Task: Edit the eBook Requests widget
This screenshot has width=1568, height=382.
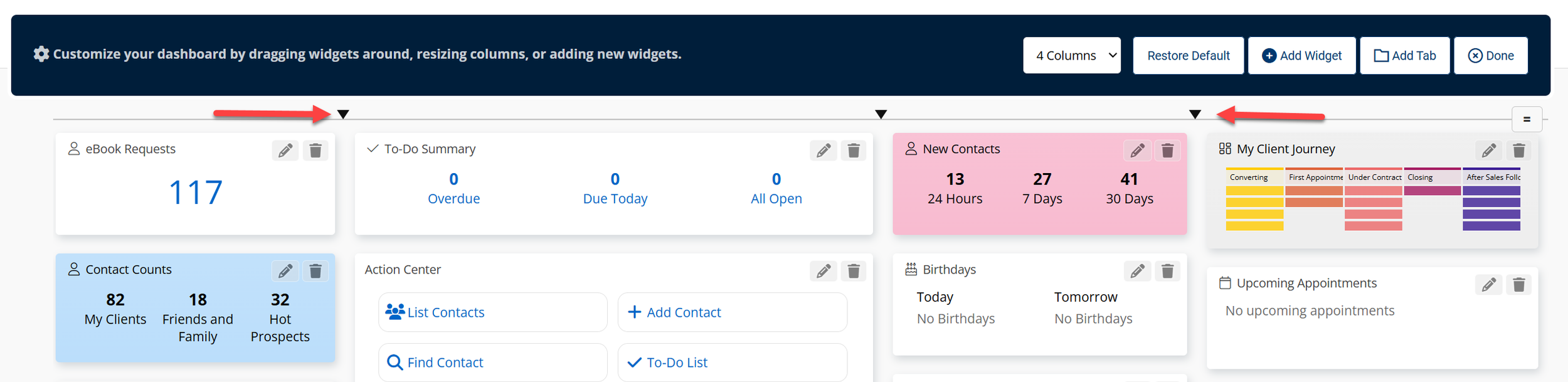Action: tap(285, 151)
